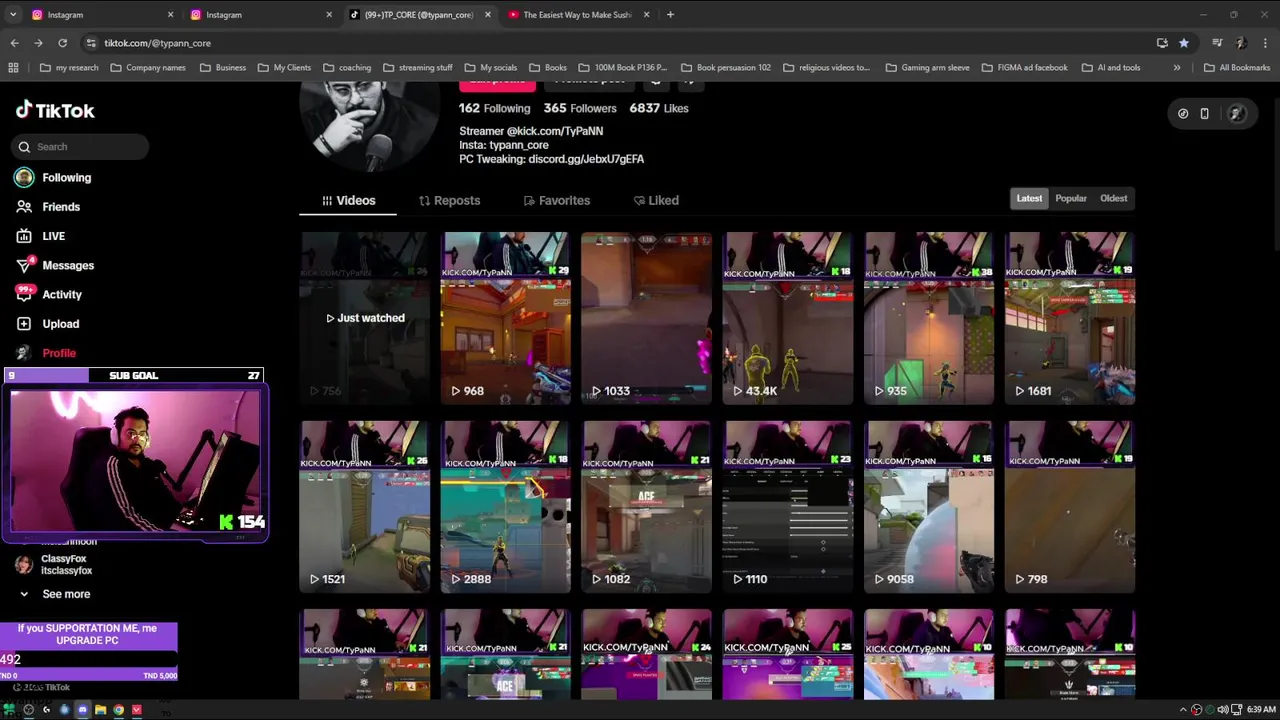1280x720 pixels.
Task: Open Chrome in the Windows taskbar
Action: [x=118, y=710]
